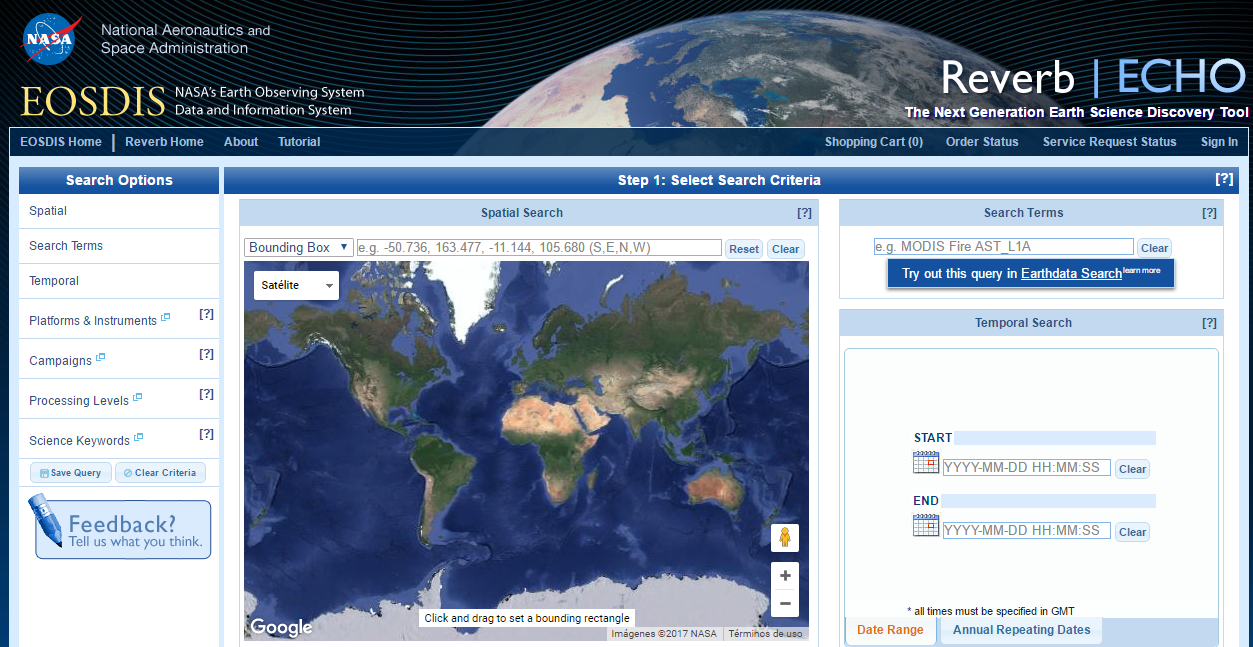Open help for Processing Levels

pos(207,394)
